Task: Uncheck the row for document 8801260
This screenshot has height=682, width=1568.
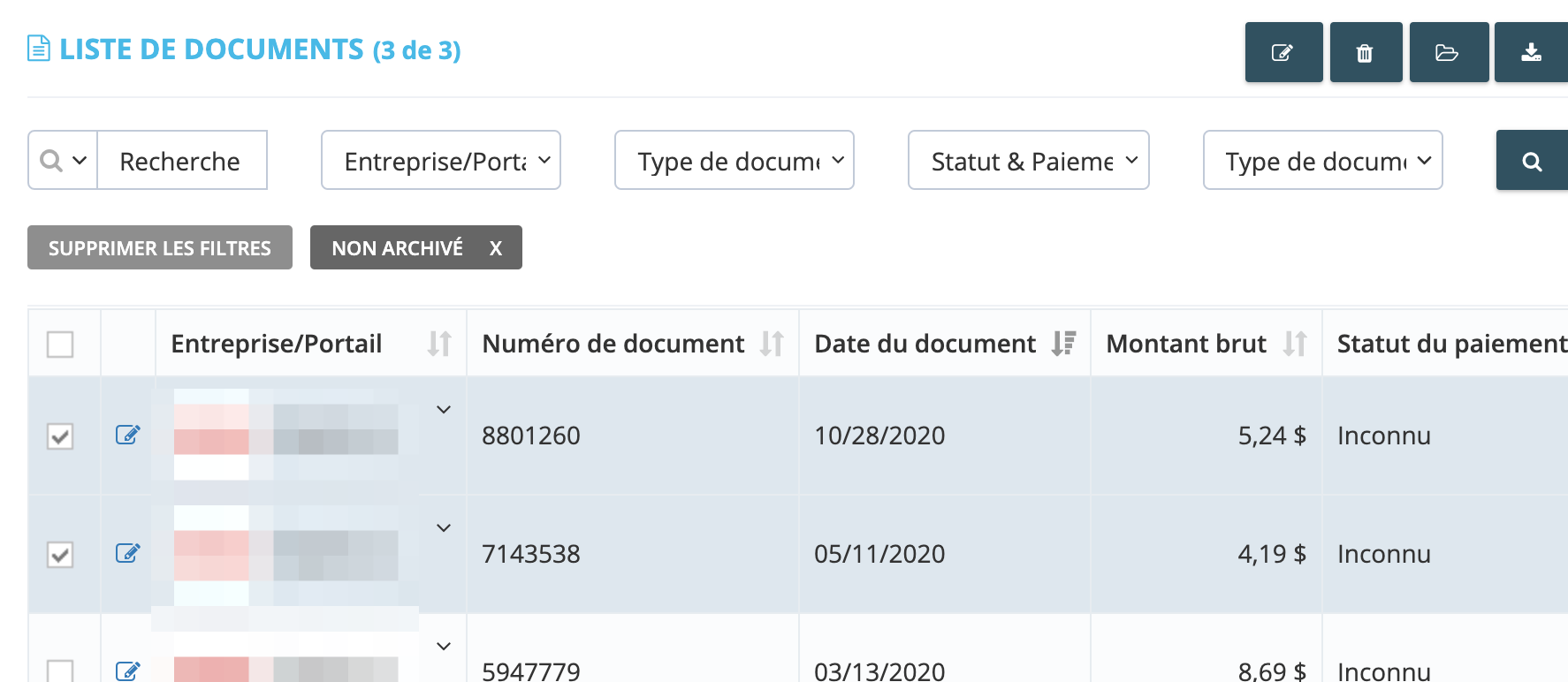Action: 60,436
